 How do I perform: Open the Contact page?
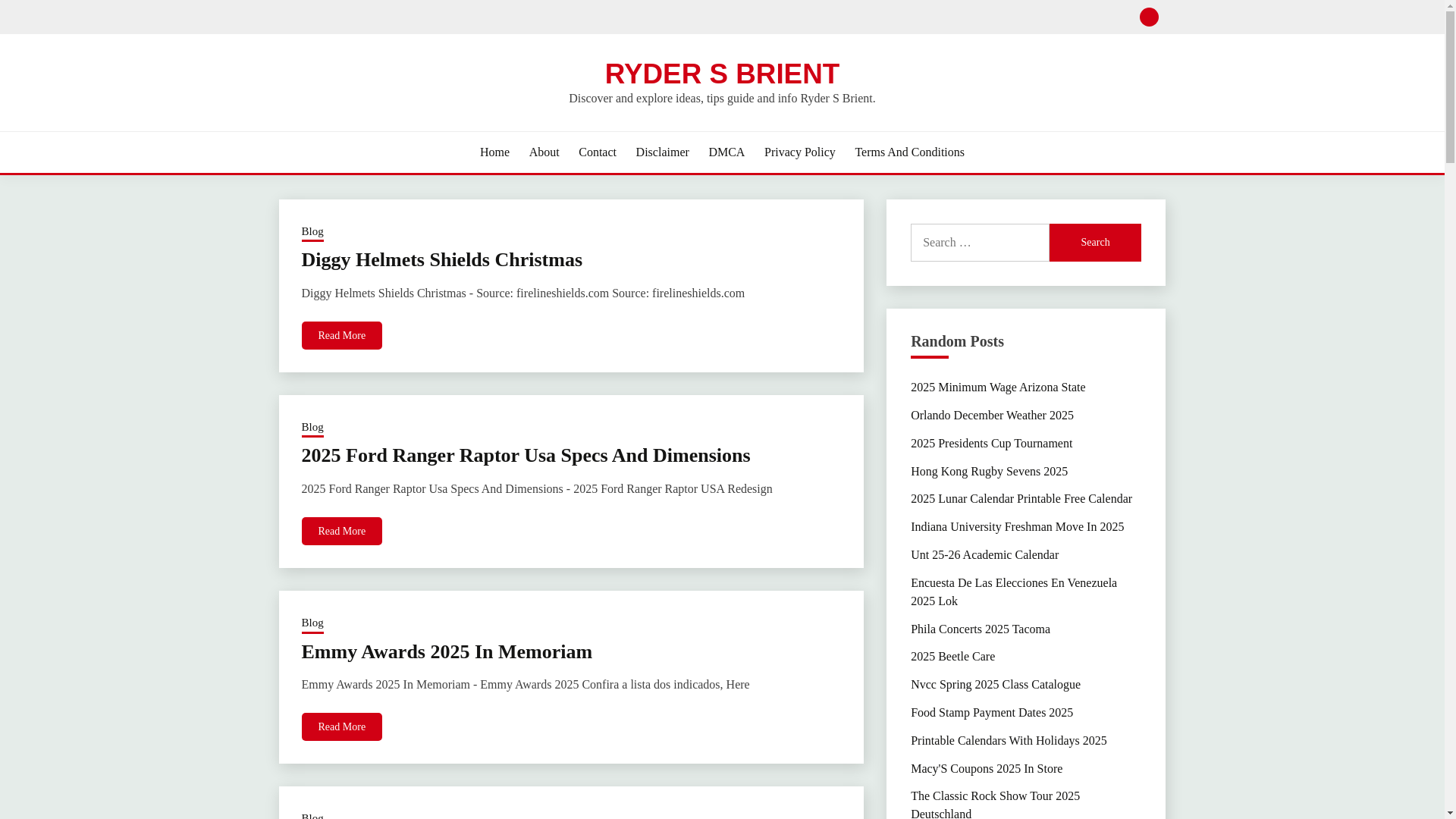tap(597, 152)
